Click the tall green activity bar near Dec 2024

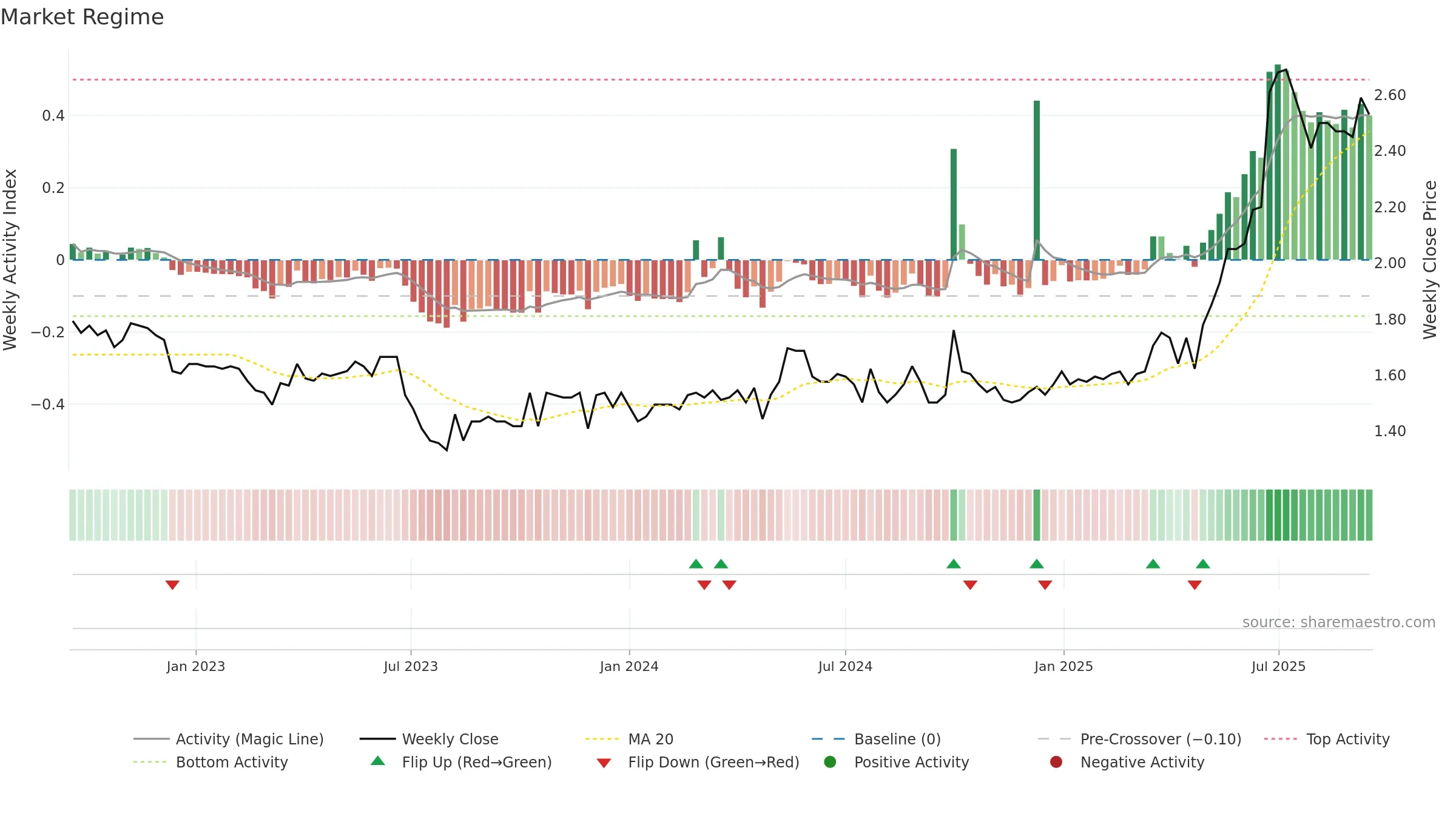click(x=1037, y=180)
